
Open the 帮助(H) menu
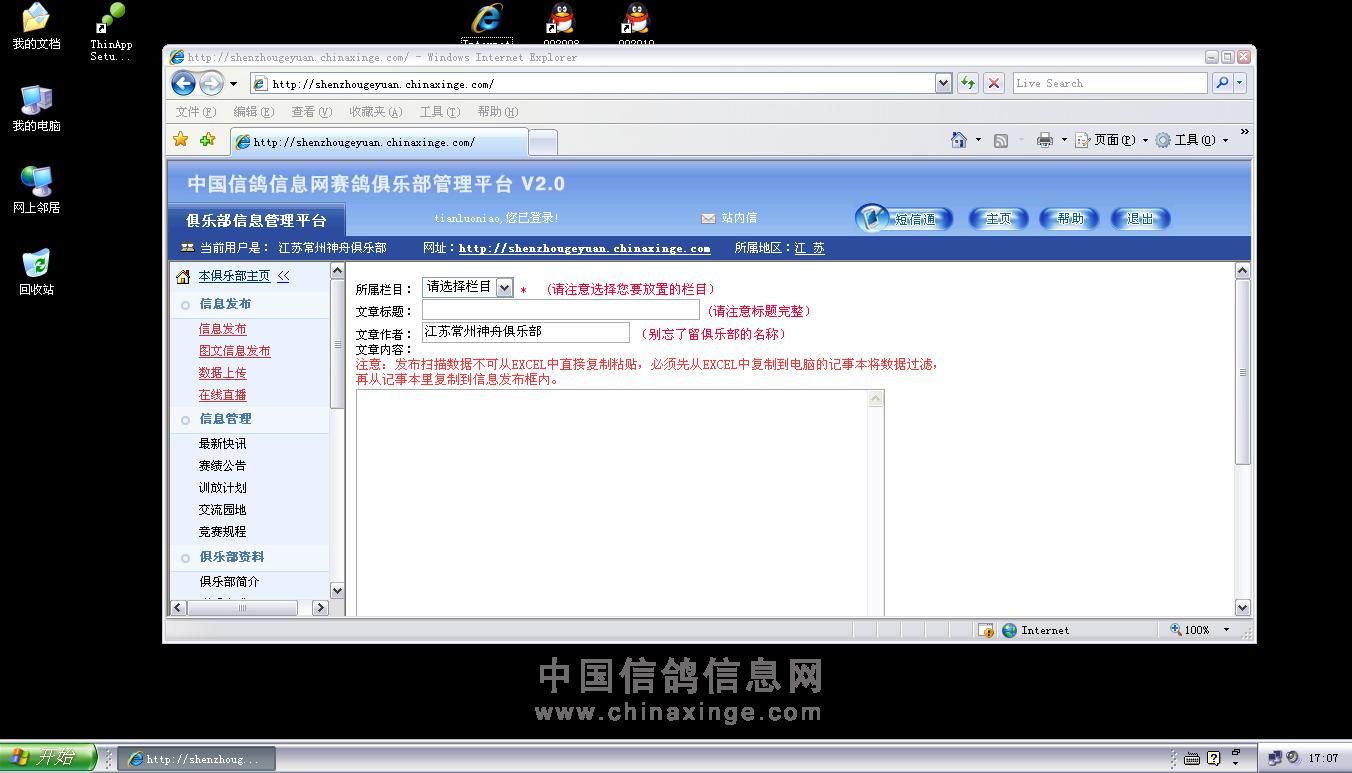point(498,112)
